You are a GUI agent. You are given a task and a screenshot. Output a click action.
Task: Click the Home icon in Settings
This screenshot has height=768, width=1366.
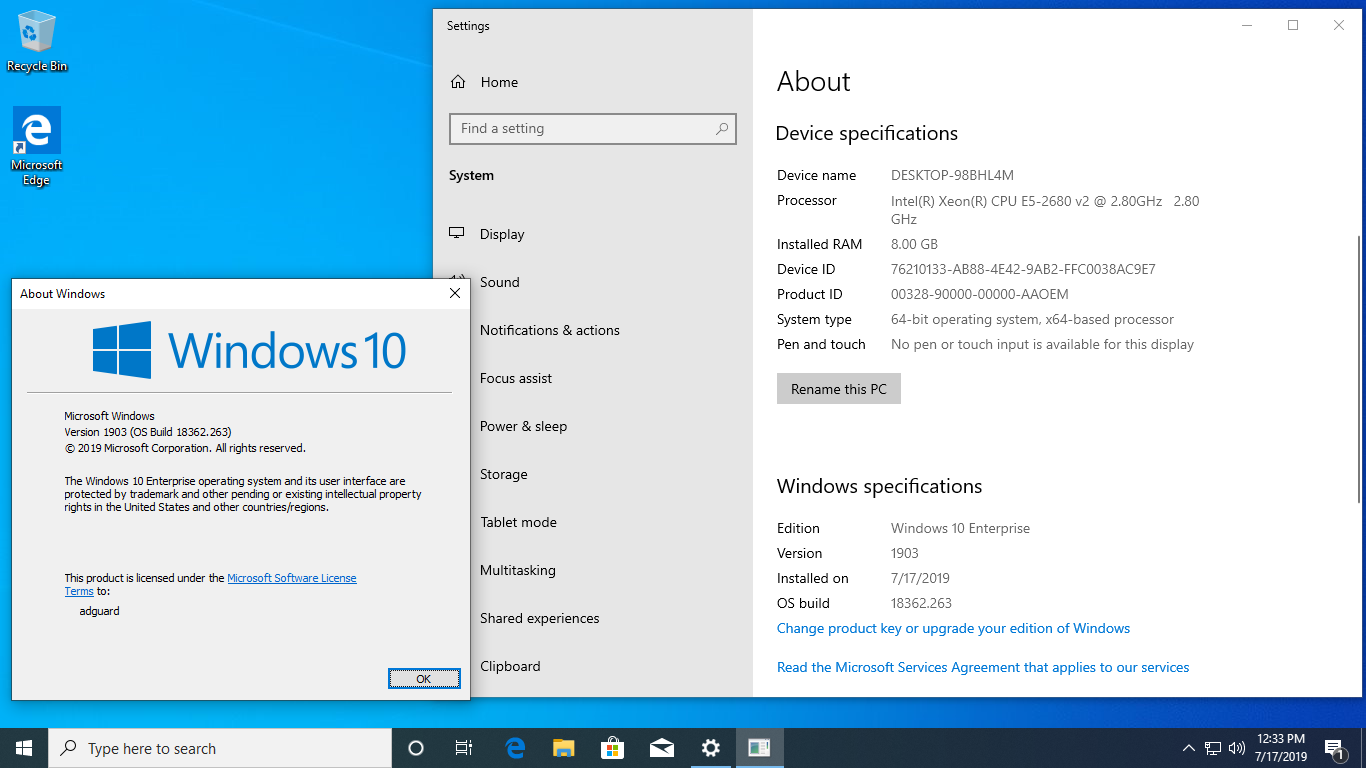(458, 82)
